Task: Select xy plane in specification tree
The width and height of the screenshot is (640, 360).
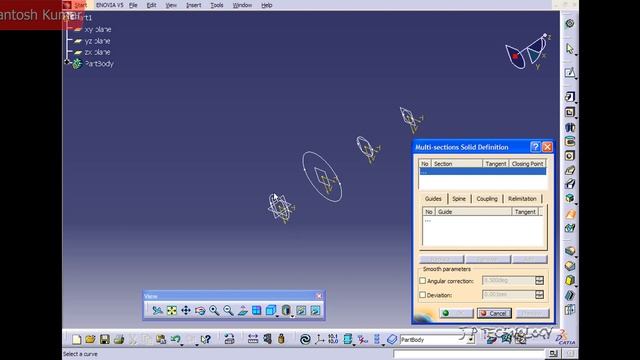Action: tap(97, 29)
